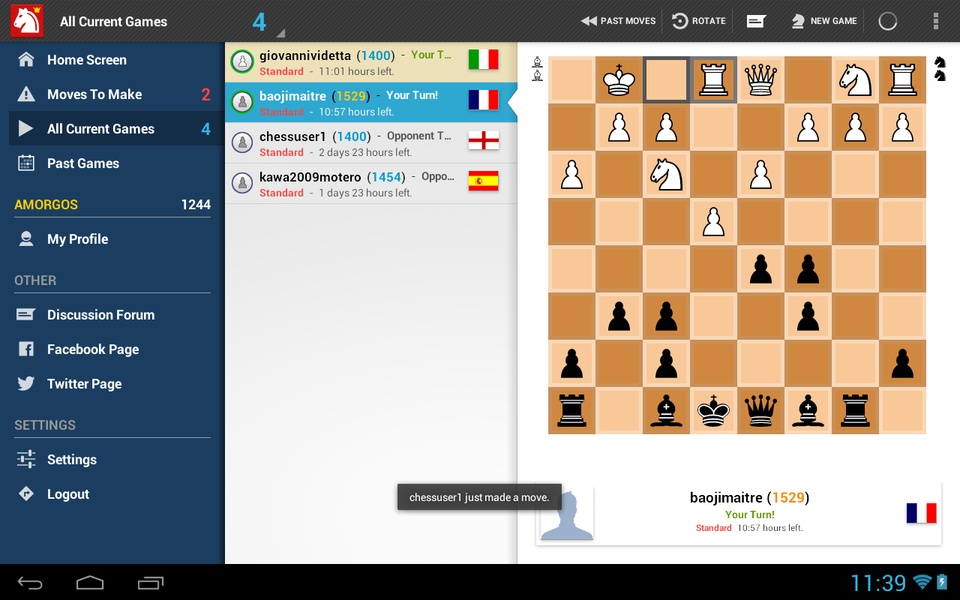Show Past Moves
This screenshot has width=960, height=600.
coord(618,21)
